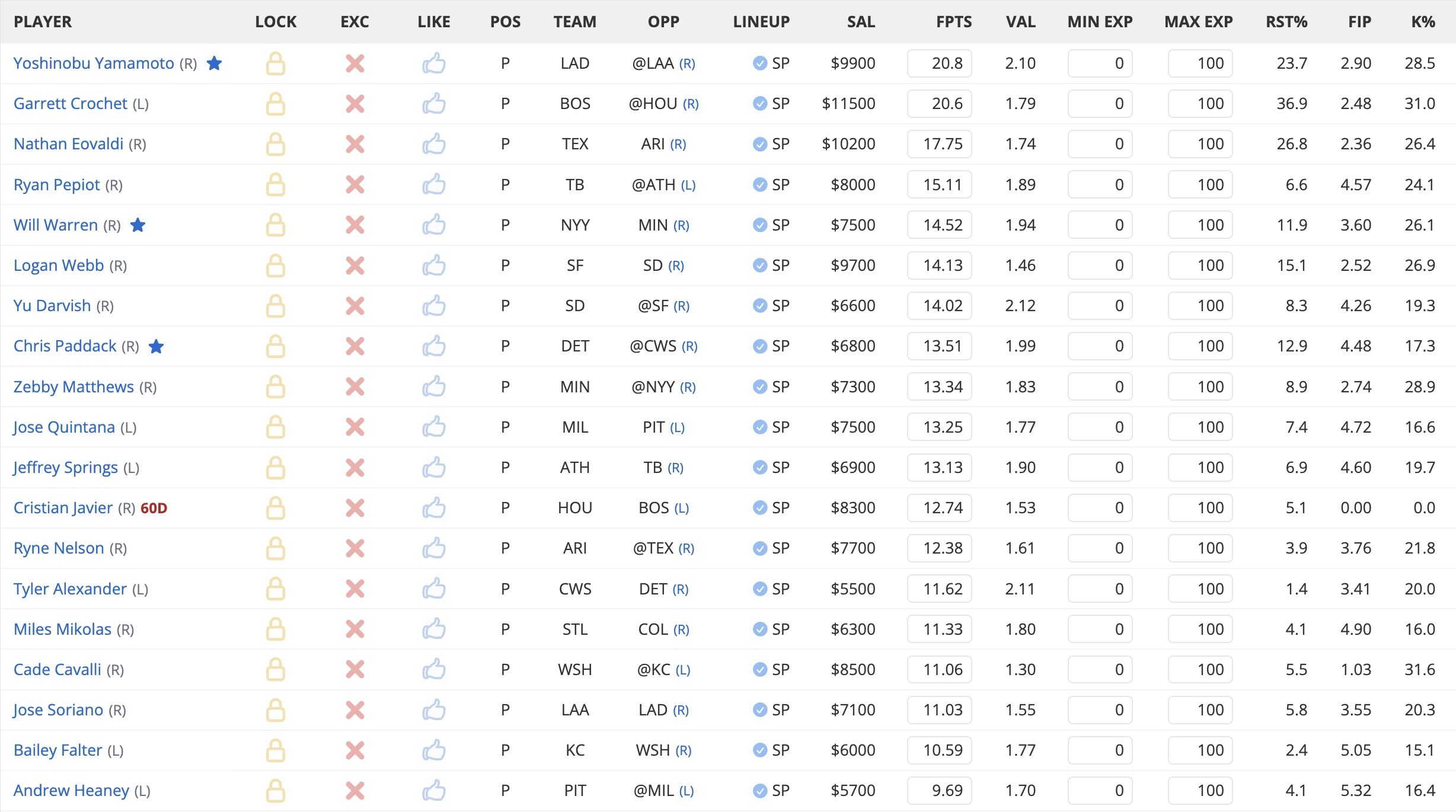Viewport: 1456px width, 812px height.
Task: Click the star beside Will Warren
Action: pos(138,225)
